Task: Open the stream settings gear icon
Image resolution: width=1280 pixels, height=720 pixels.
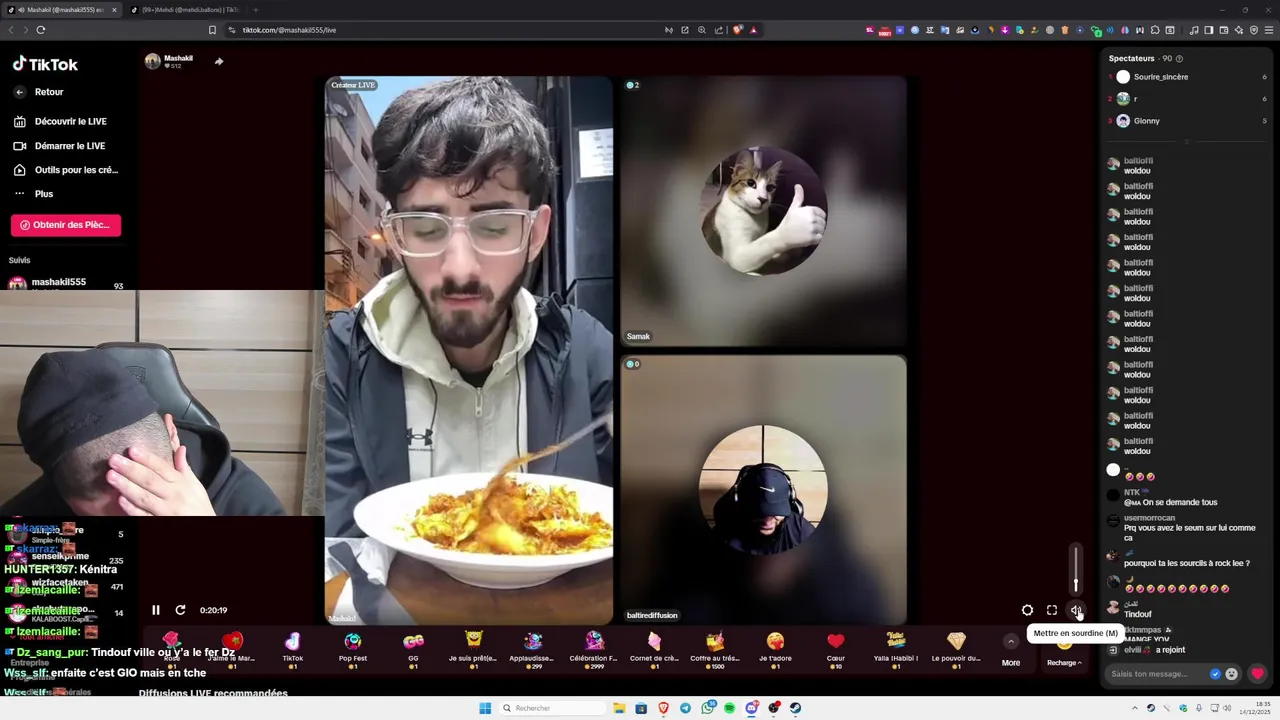Action: click(x=1027, y=610)
